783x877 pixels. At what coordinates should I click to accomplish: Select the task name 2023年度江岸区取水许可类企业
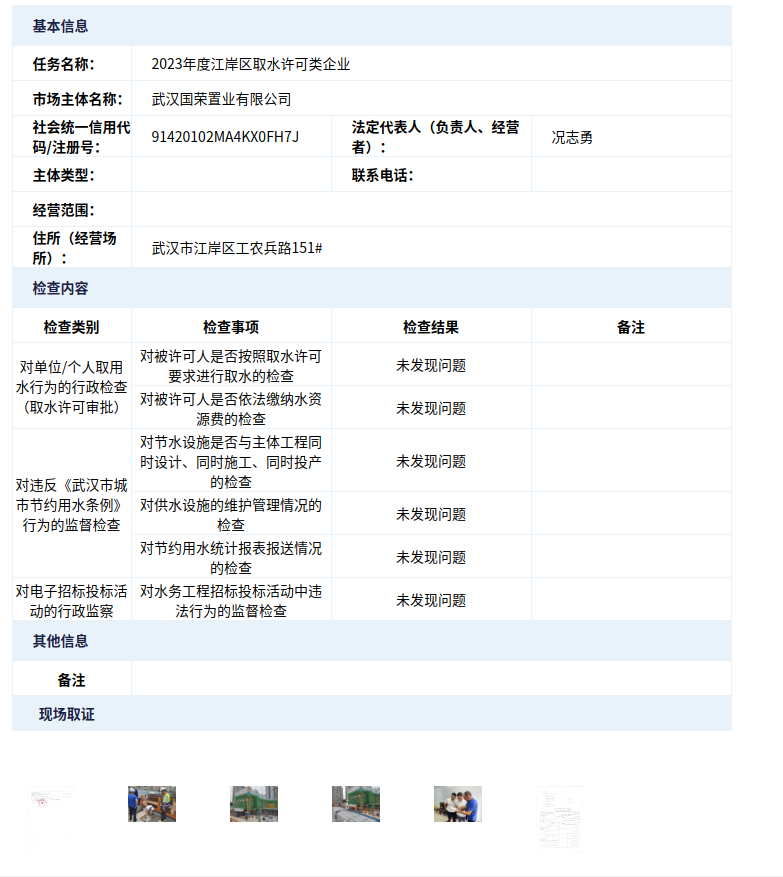click(250, 64)
